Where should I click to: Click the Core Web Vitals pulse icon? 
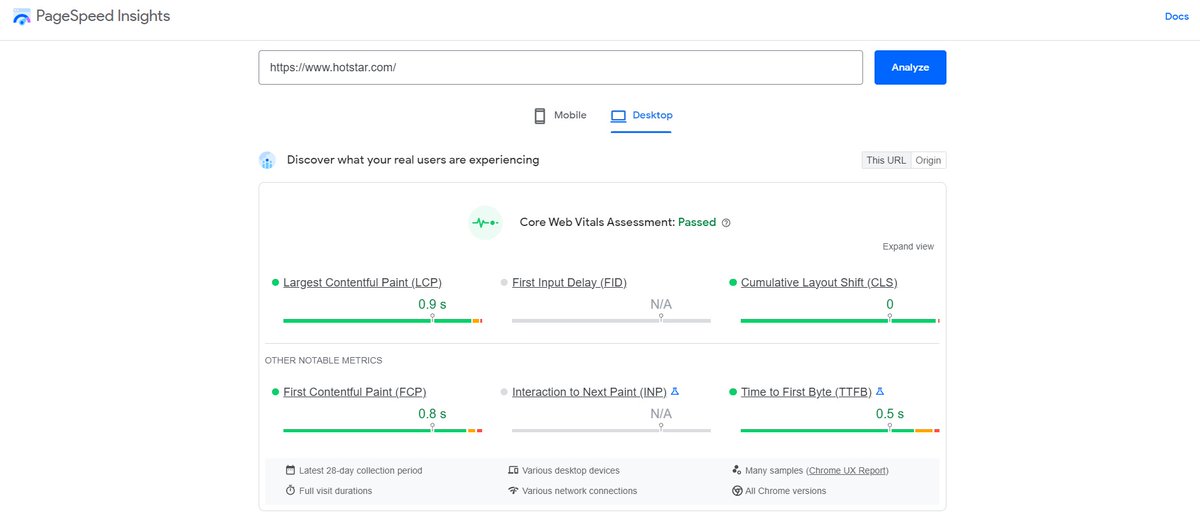coord(485,222)
